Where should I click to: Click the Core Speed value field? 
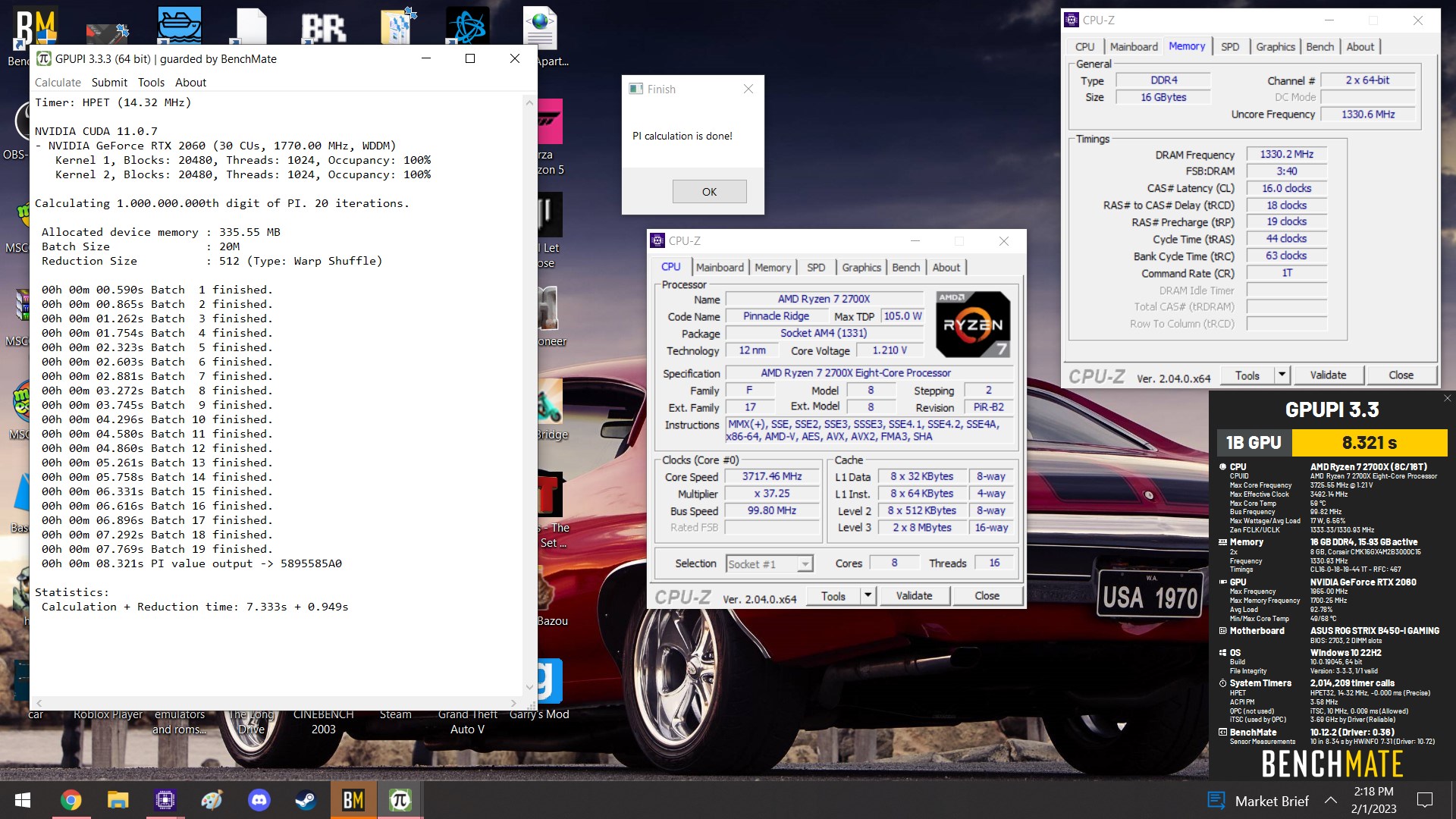click(x=771, y=476)
